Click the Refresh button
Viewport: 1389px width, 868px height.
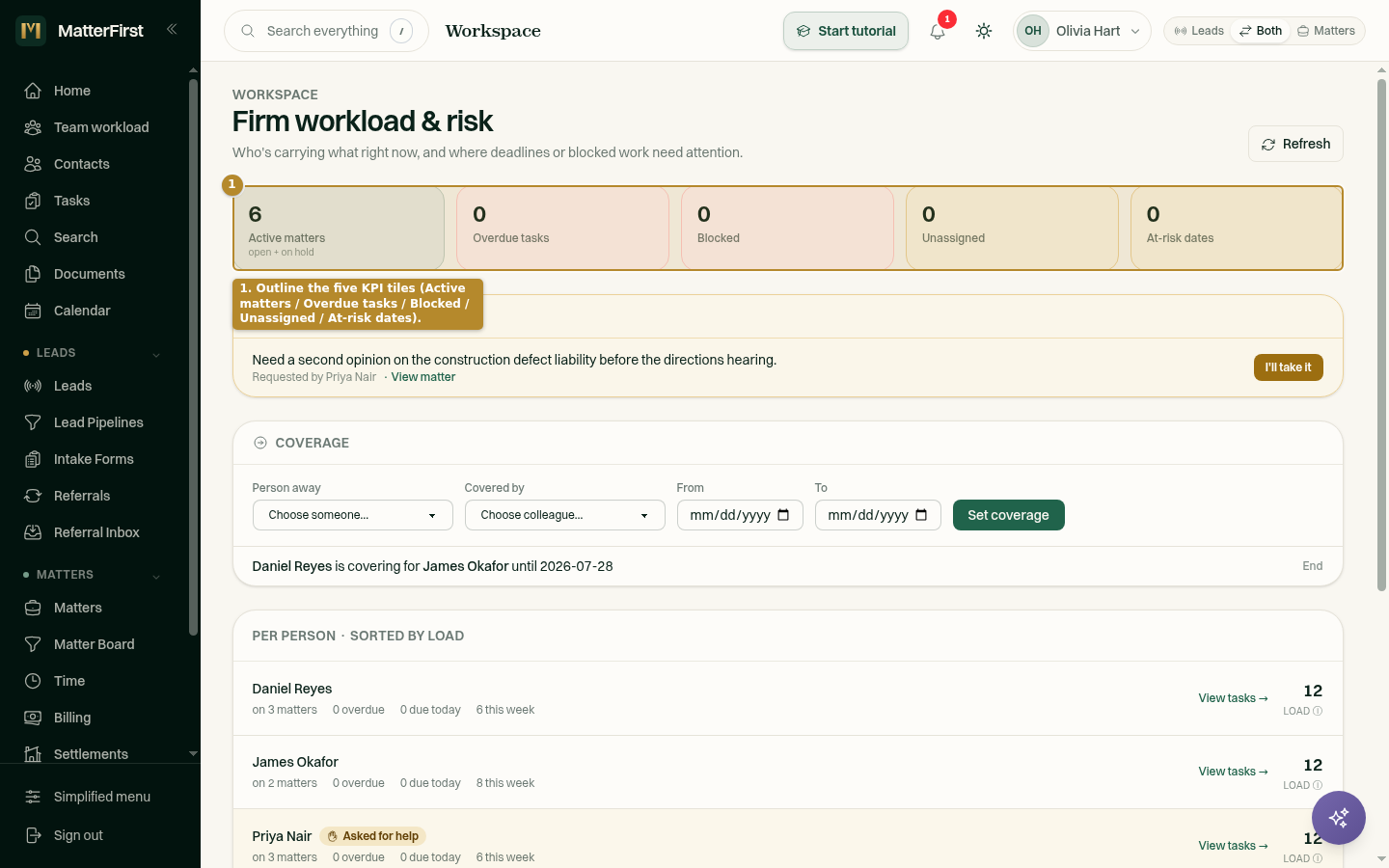[x=1295, y=144]
